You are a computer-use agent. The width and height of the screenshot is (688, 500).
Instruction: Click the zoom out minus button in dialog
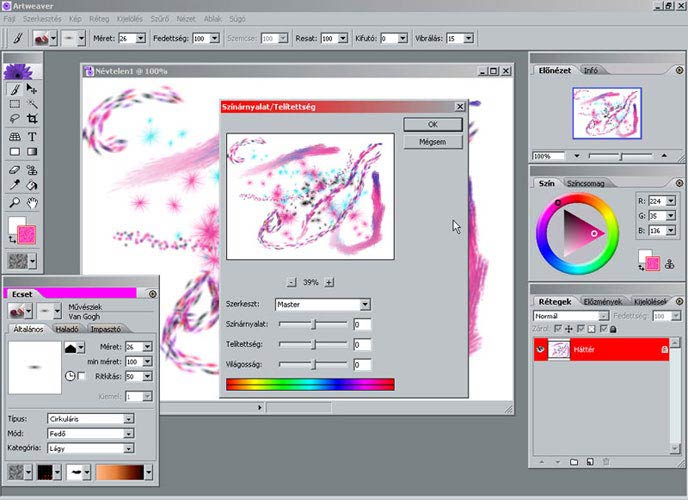(291, 282)
